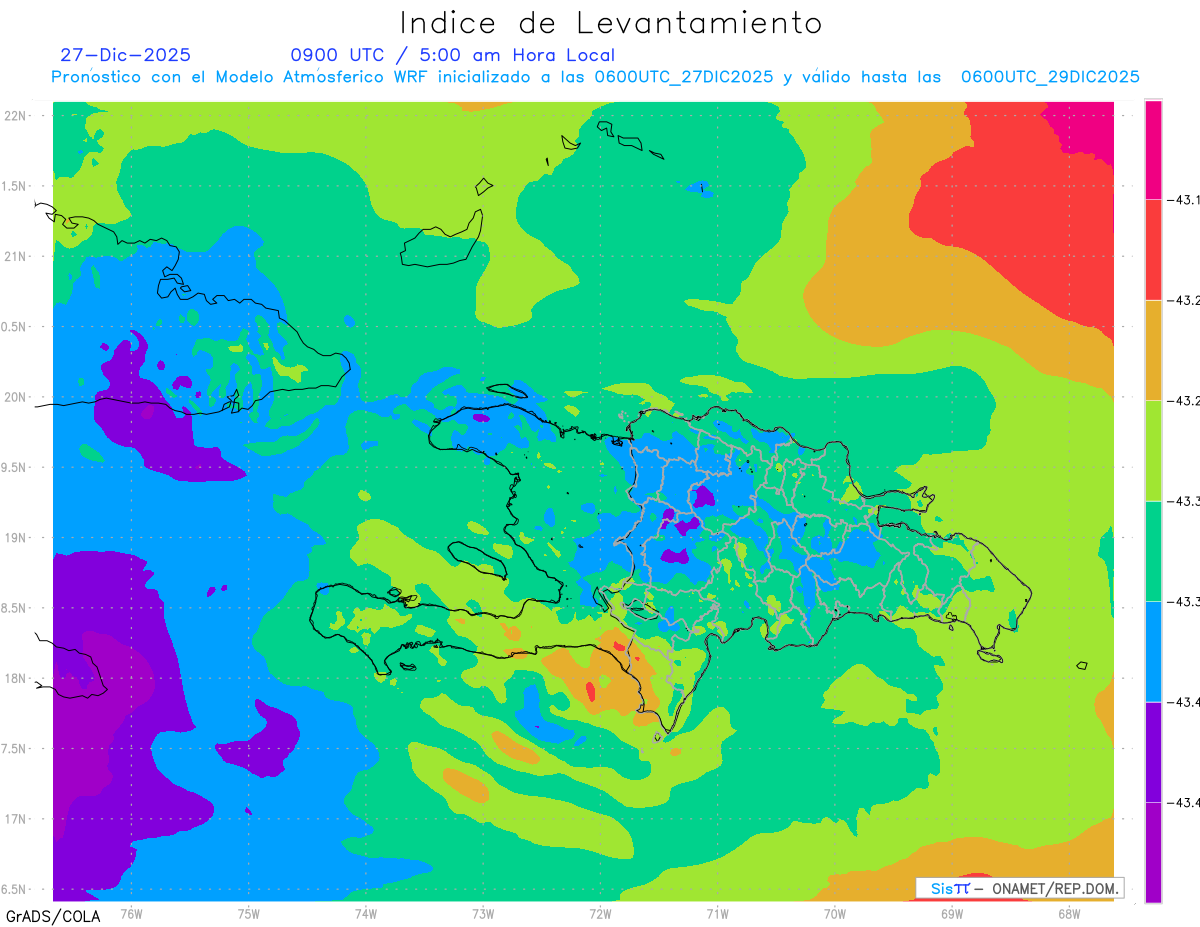Click the '70W' longitude label

pyautogui.click(x=835, y=914)
